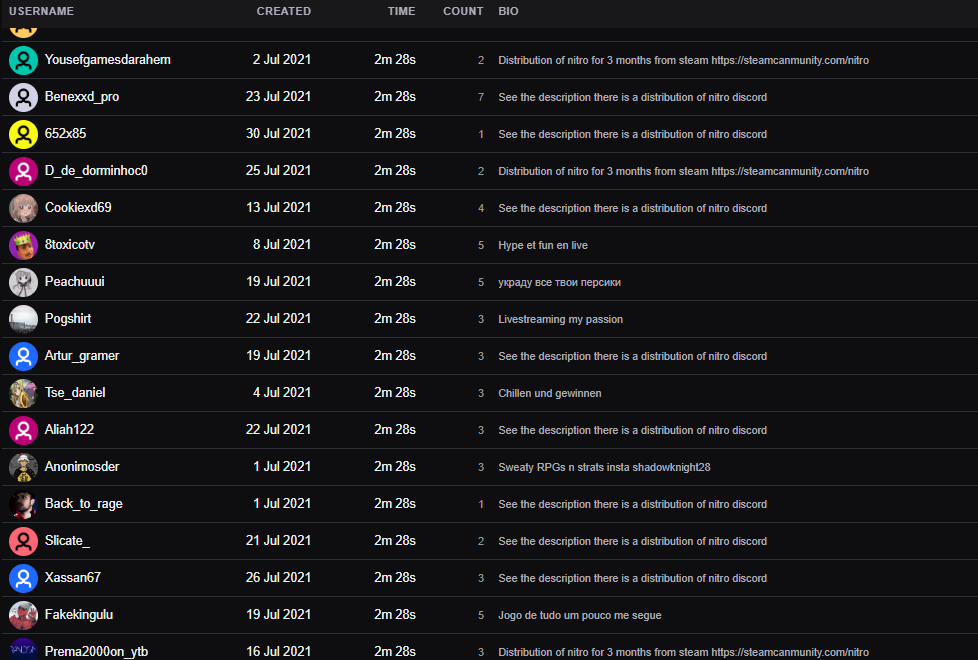Click Cookiexd69's profile picture

[23, 208]
